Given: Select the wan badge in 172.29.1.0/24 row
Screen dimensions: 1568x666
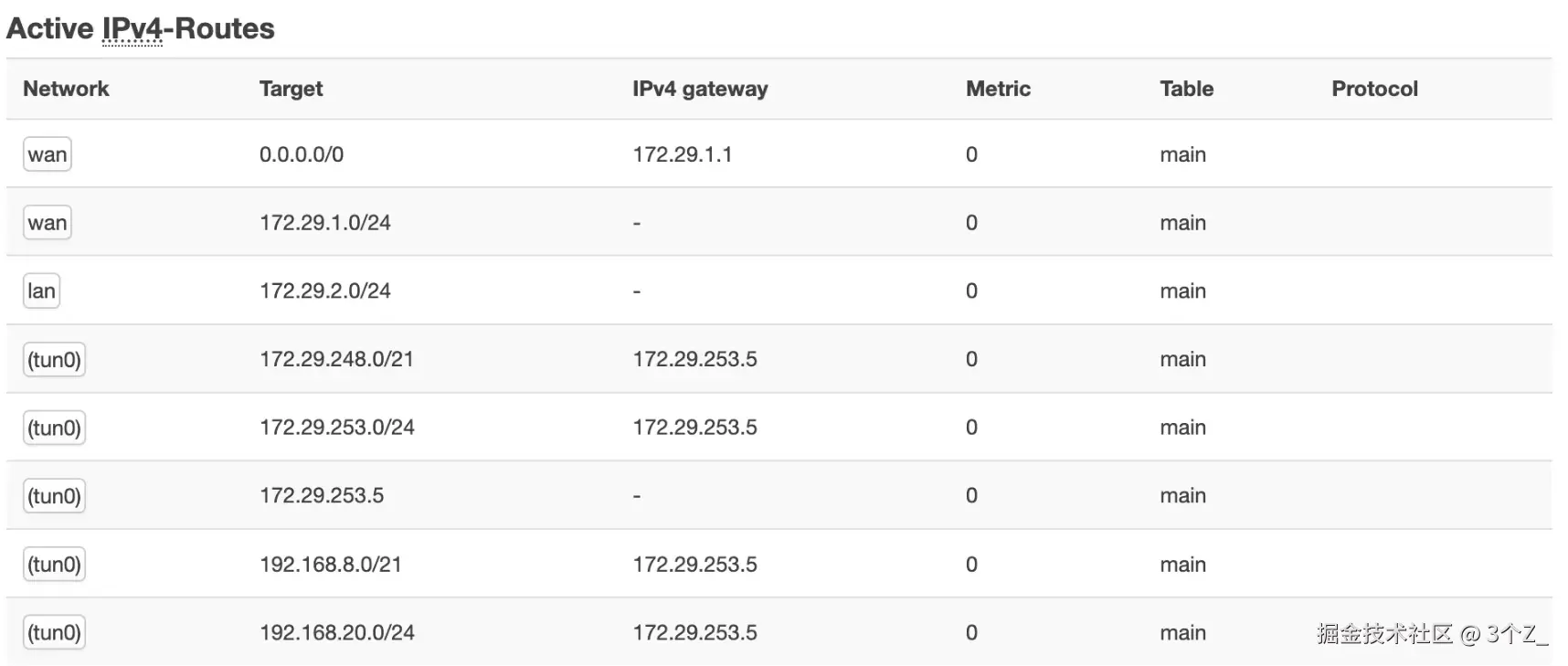Looking at the screenshot, I should coord(47,223).
